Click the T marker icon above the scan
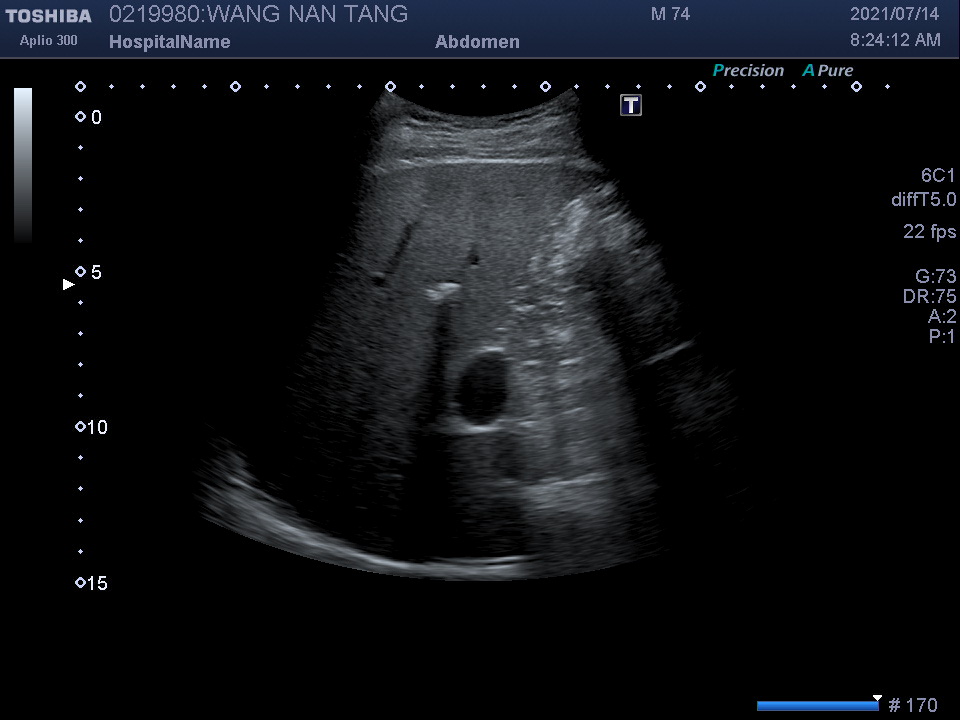 tap(631, 105)
